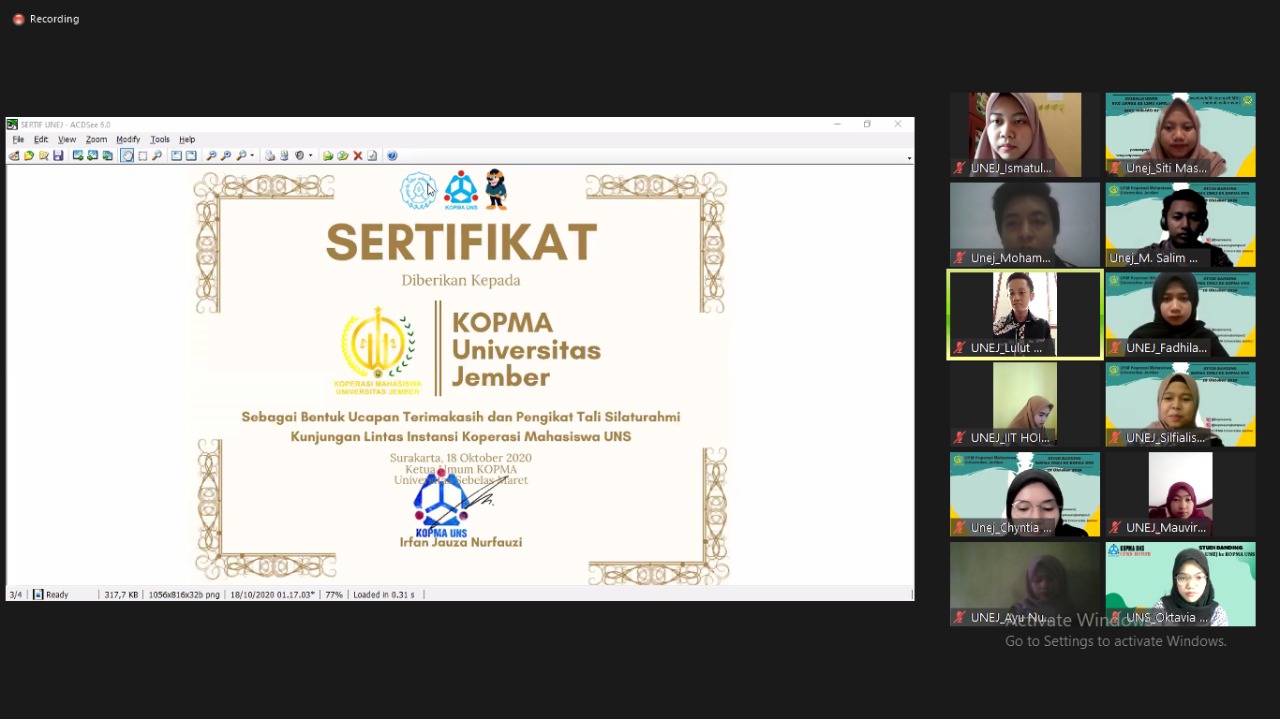Click the "SERTIF UNEJ - ACDSee 6.0" window title
This screenshot has height=719, width=1280.
coord(66,125)
